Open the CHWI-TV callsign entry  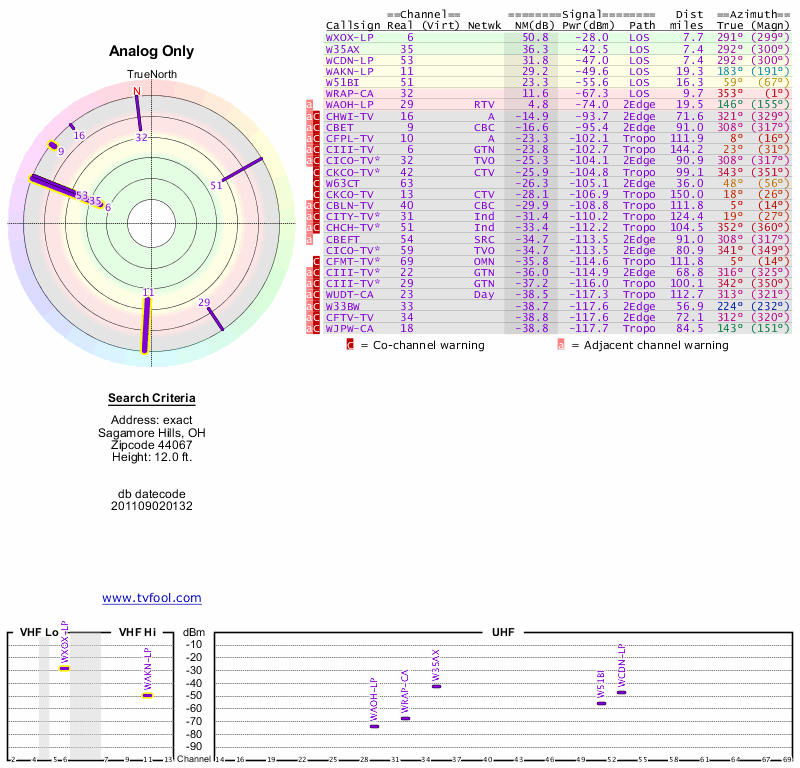pyautogui.click(x=349, y=116)
